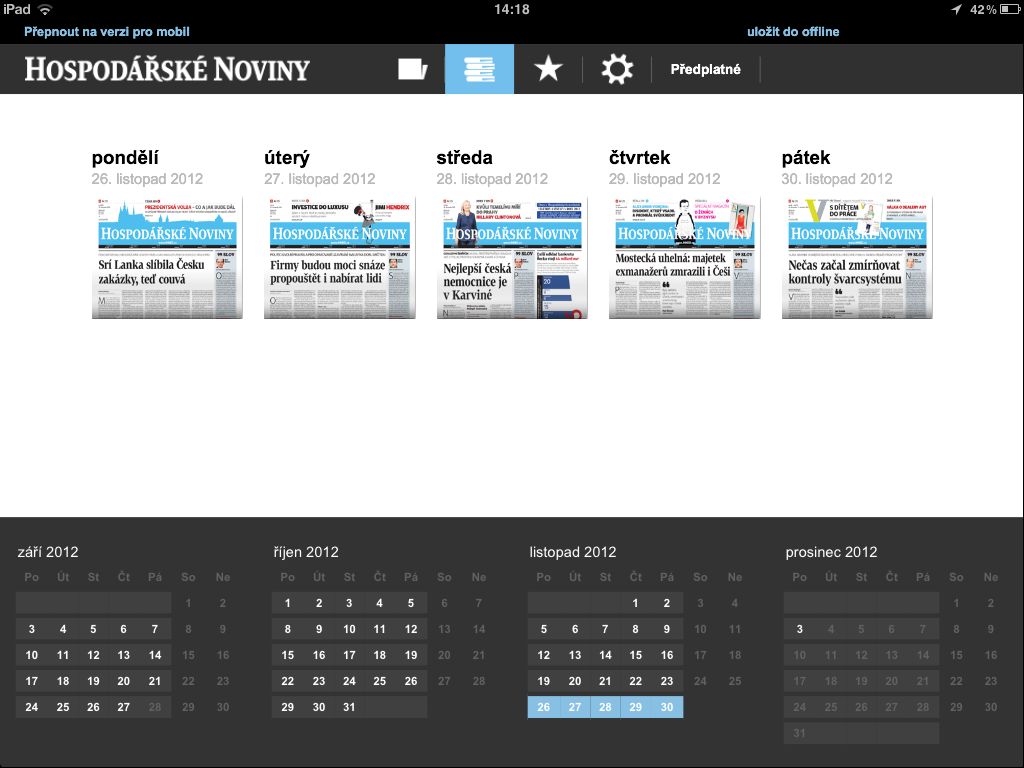The width and height of the screenshot is (1024, 768).
Task: Tap the battery indicator in status bar
Action: click(x=1000, y=9)
